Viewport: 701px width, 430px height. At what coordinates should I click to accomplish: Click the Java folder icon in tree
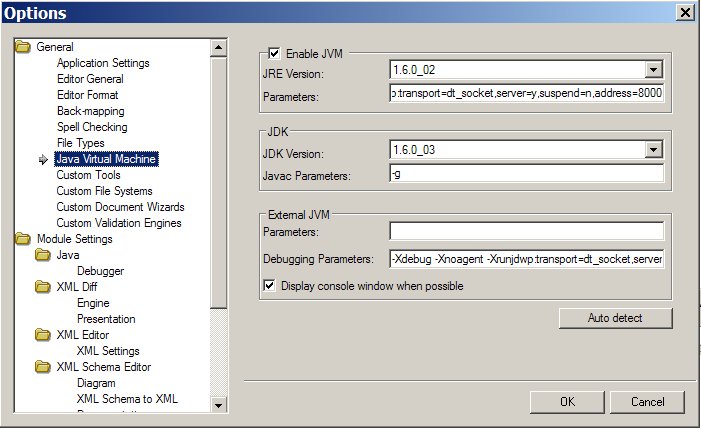(43, 255)
